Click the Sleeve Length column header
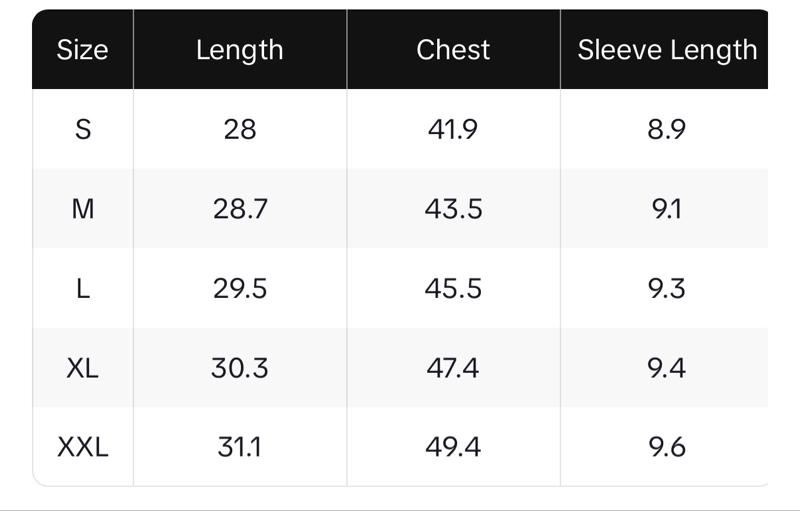Viewport: 800px width, 511px height. pyautogui.click(x=667, y=50)
